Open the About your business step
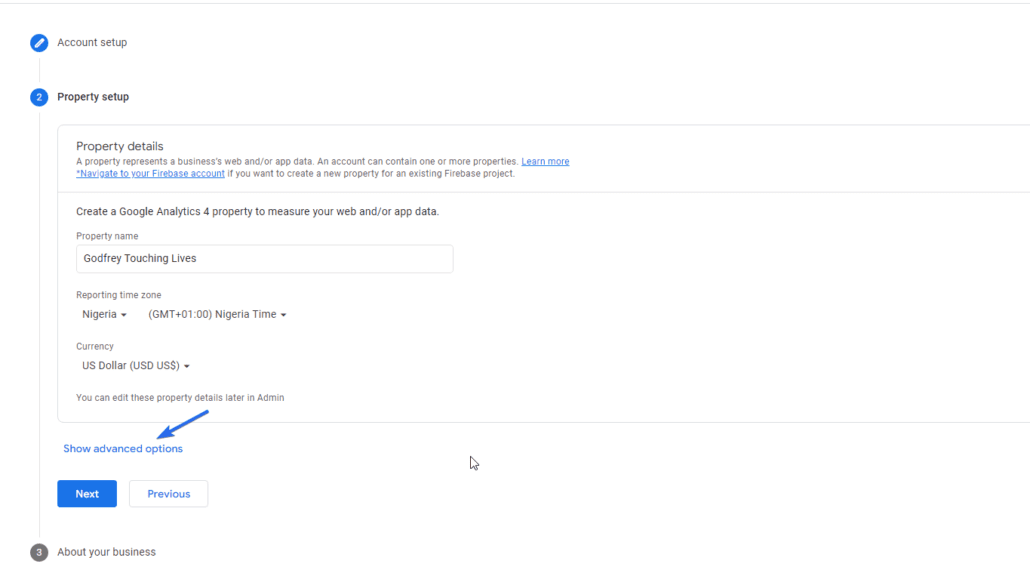Viewport: 1030px width, 576px height. tap(106, 552)
